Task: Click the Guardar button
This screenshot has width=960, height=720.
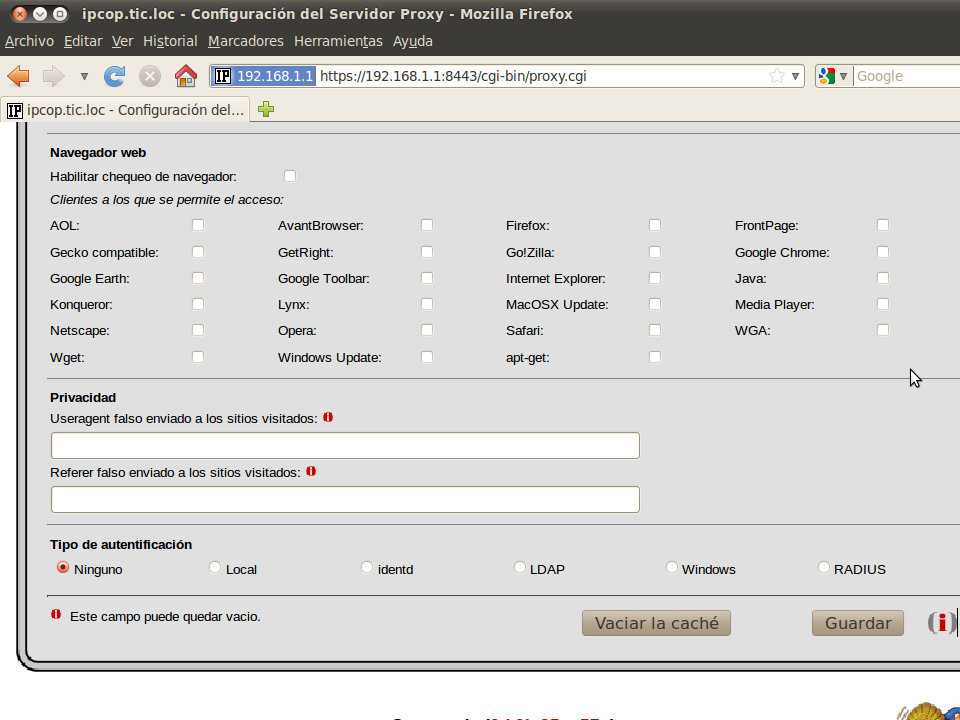Action: point(857,623)
